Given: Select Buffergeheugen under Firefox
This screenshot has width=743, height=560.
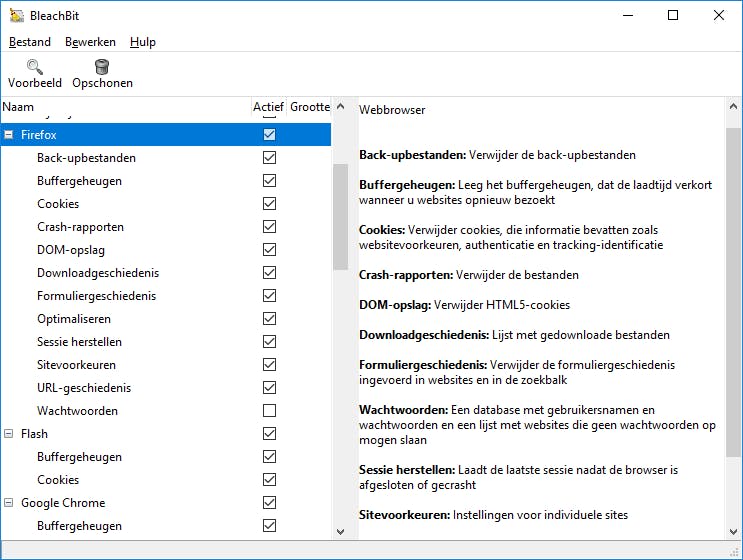Looking at the screenshot, I should (x=166, y=181).
